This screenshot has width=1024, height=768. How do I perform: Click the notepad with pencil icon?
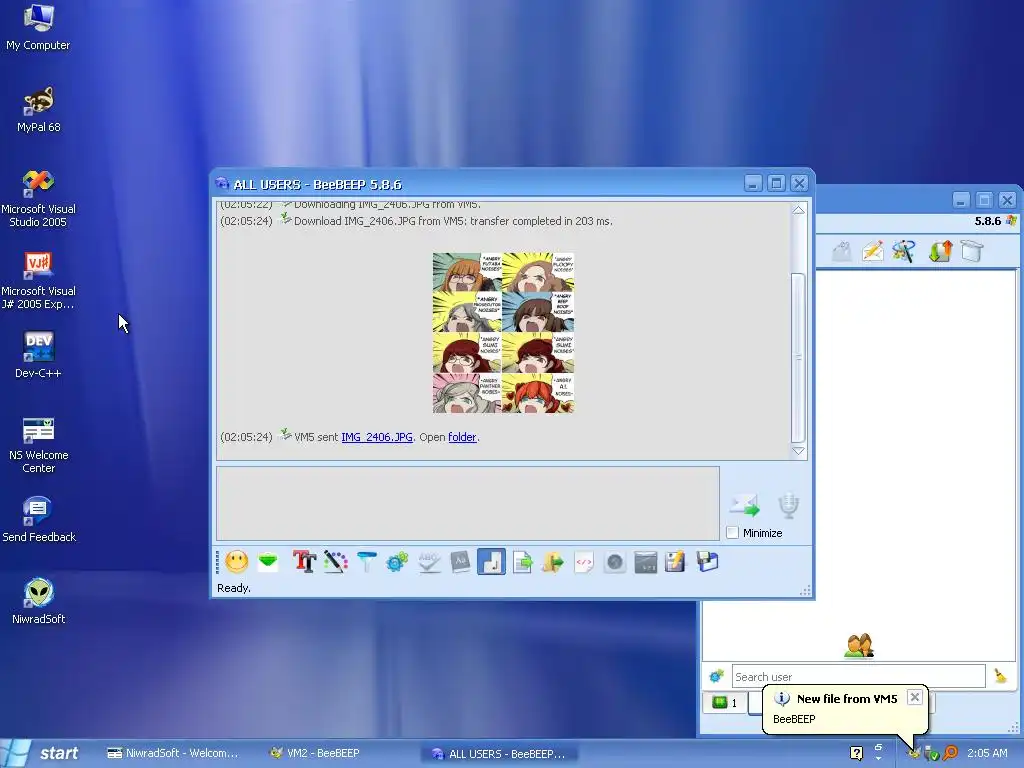(676, 562)
